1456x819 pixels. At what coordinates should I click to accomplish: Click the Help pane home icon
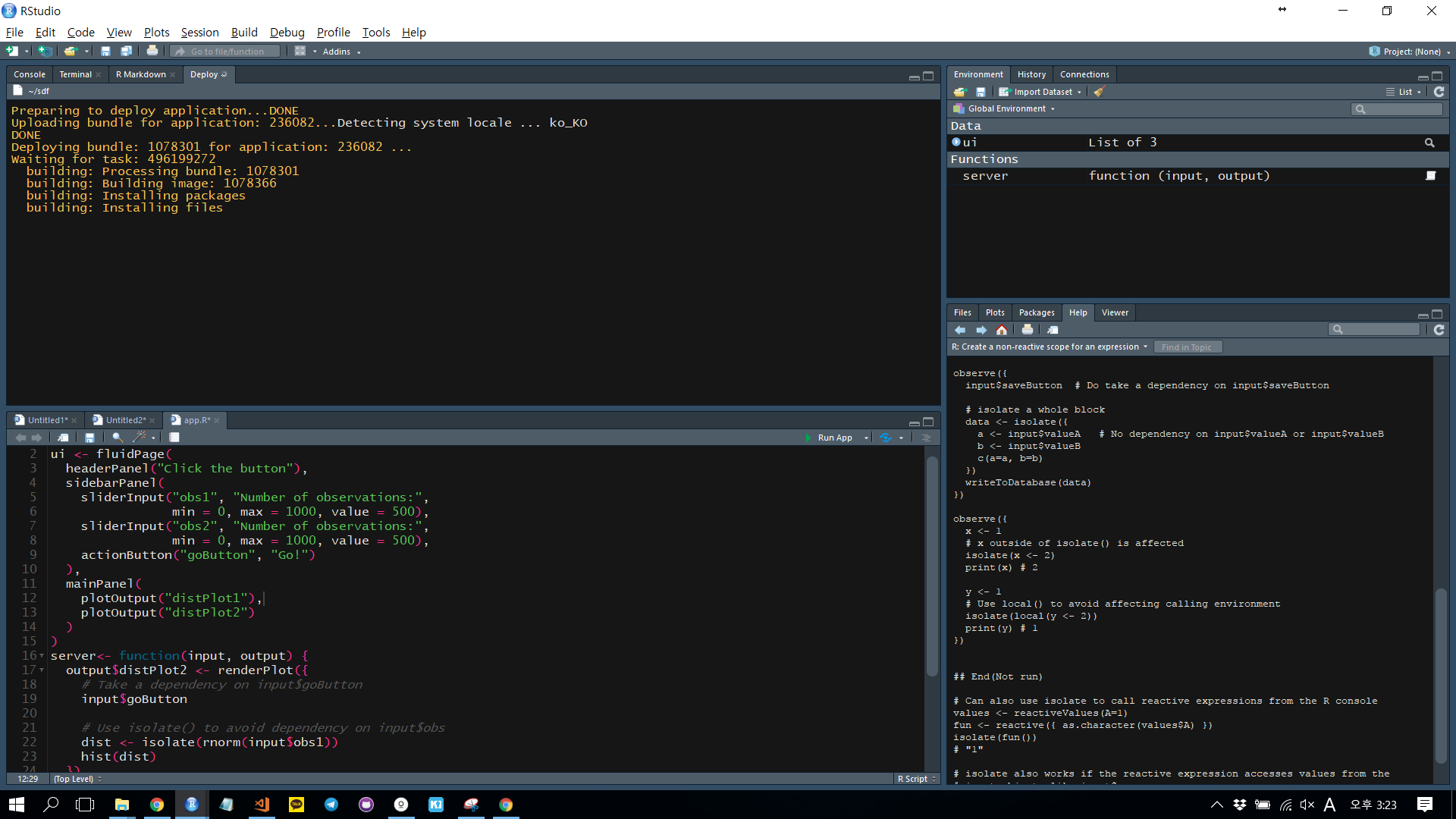1002,330
